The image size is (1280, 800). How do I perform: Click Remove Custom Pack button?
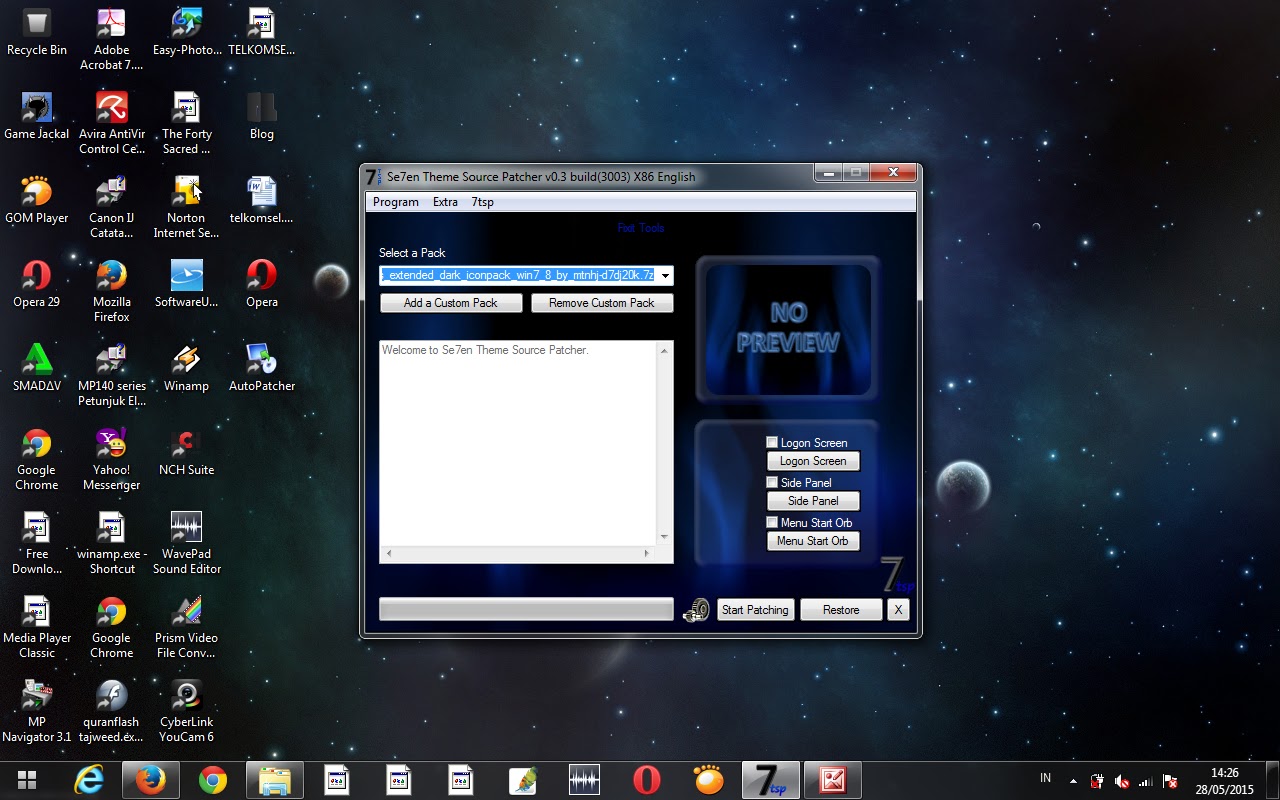tap(602, 303)
